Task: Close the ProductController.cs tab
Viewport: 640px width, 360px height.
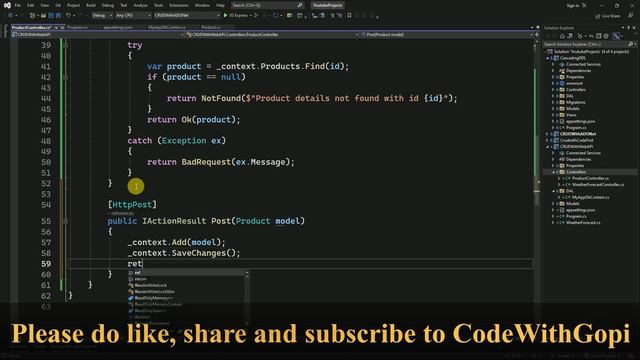Action: pyautogui.click(x=62, y=27)
